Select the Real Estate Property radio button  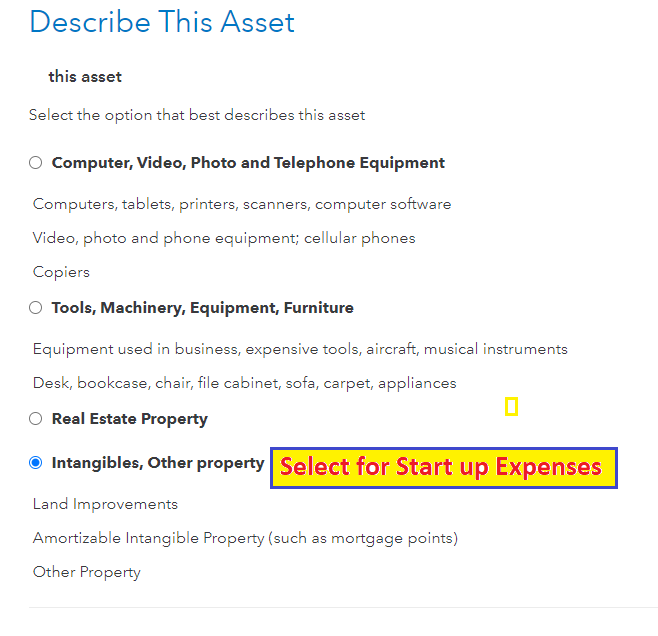pyautogui.click(x=36, y=419)
